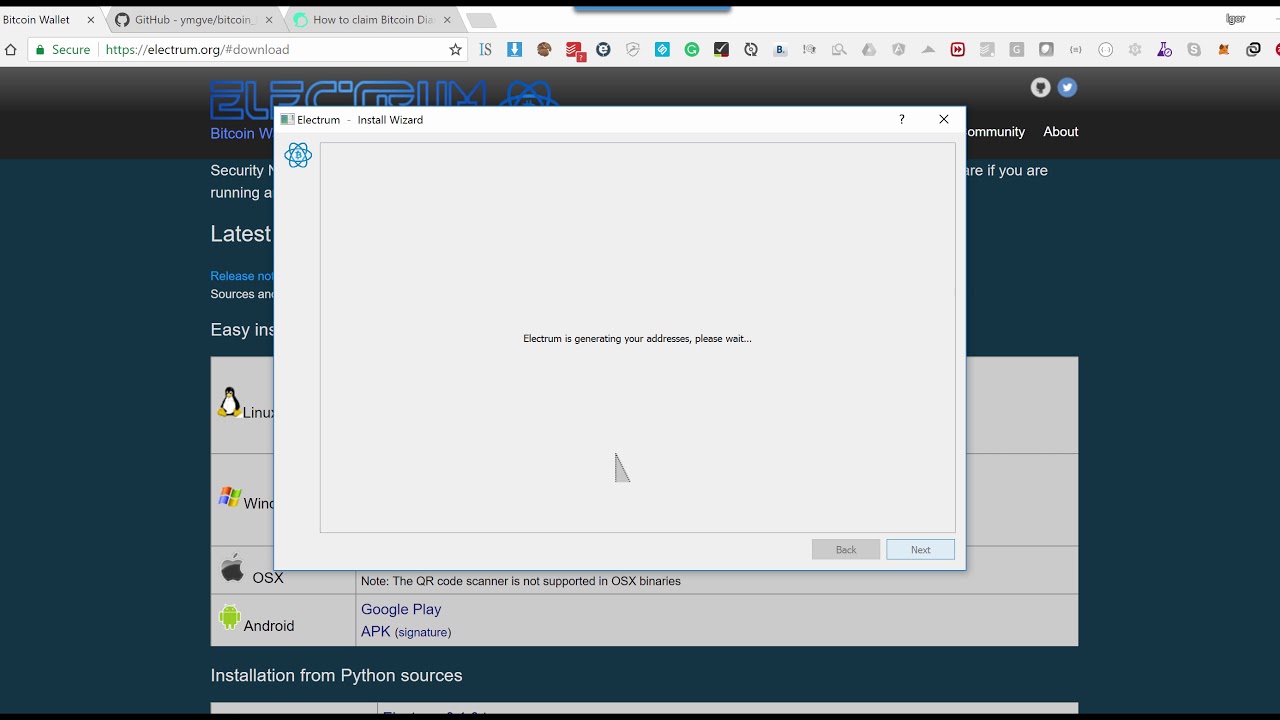Click the Next button in Install Wizard
1280x720 pixels.
920,550
